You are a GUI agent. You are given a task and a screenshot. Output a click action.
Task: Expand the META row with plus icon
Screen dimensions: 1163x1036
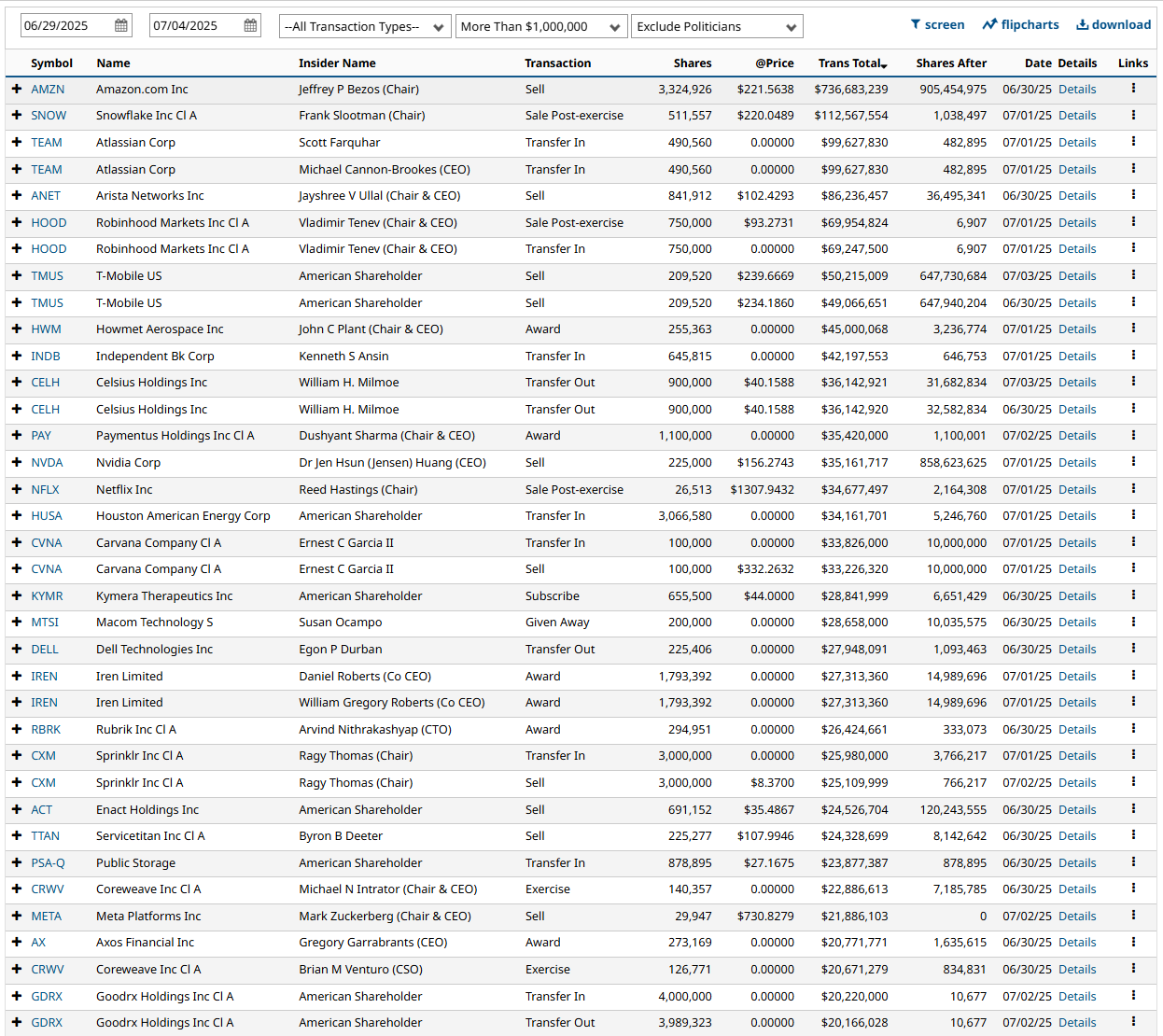pyautogui.click(x=17, y=917)
